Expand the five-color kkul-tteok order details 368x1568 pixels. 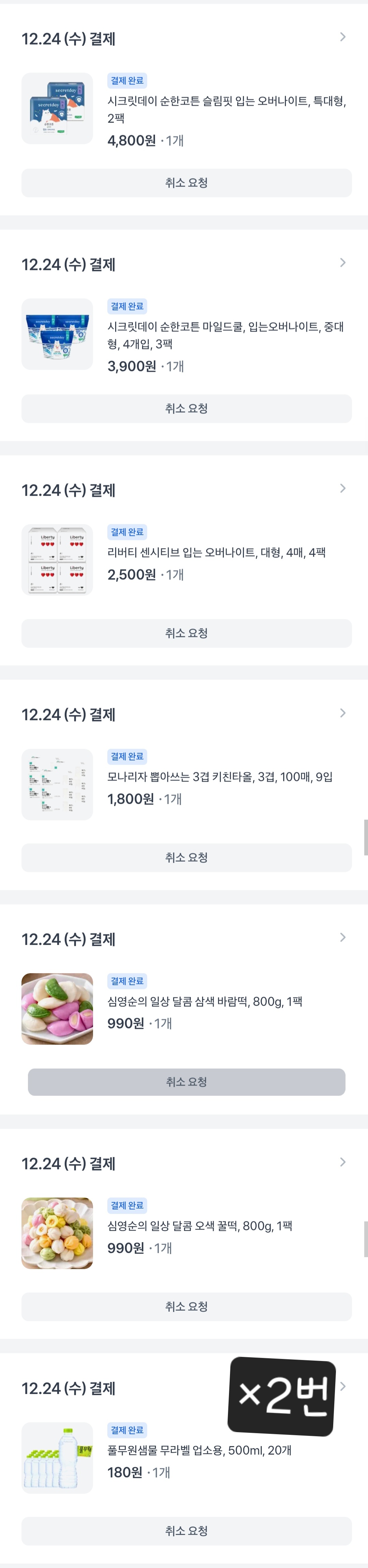click(342, 1162)
